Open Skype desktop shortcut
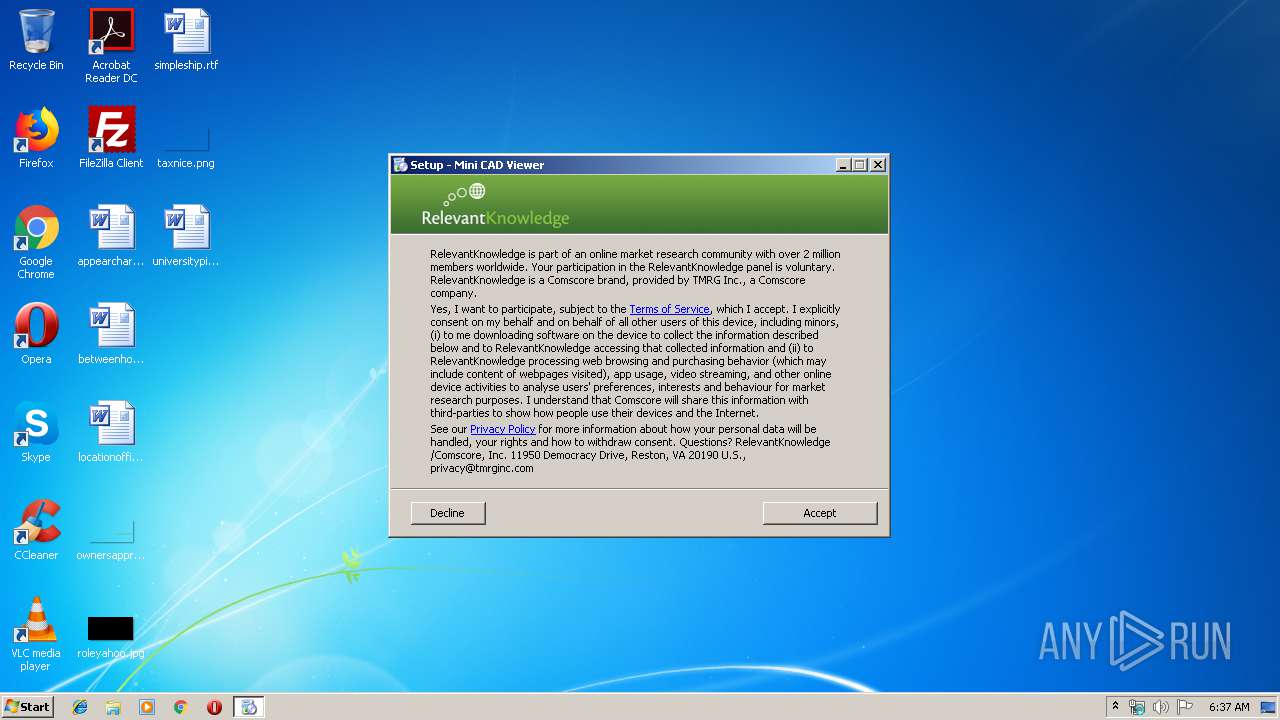The height and width of the screenshot is (720, 1280). click(36, 432)
